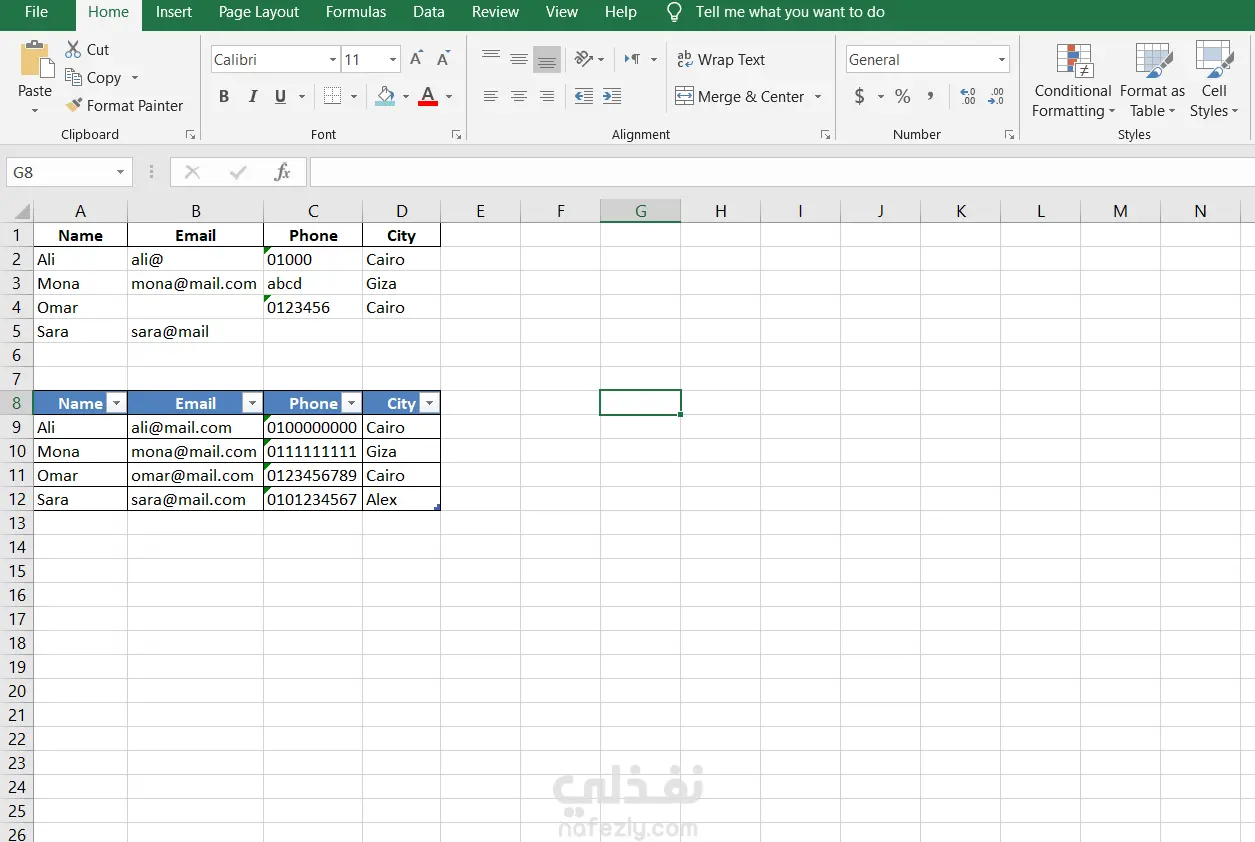
Task: Open the Phone column filter dropdown
Action: pos(350,403)
